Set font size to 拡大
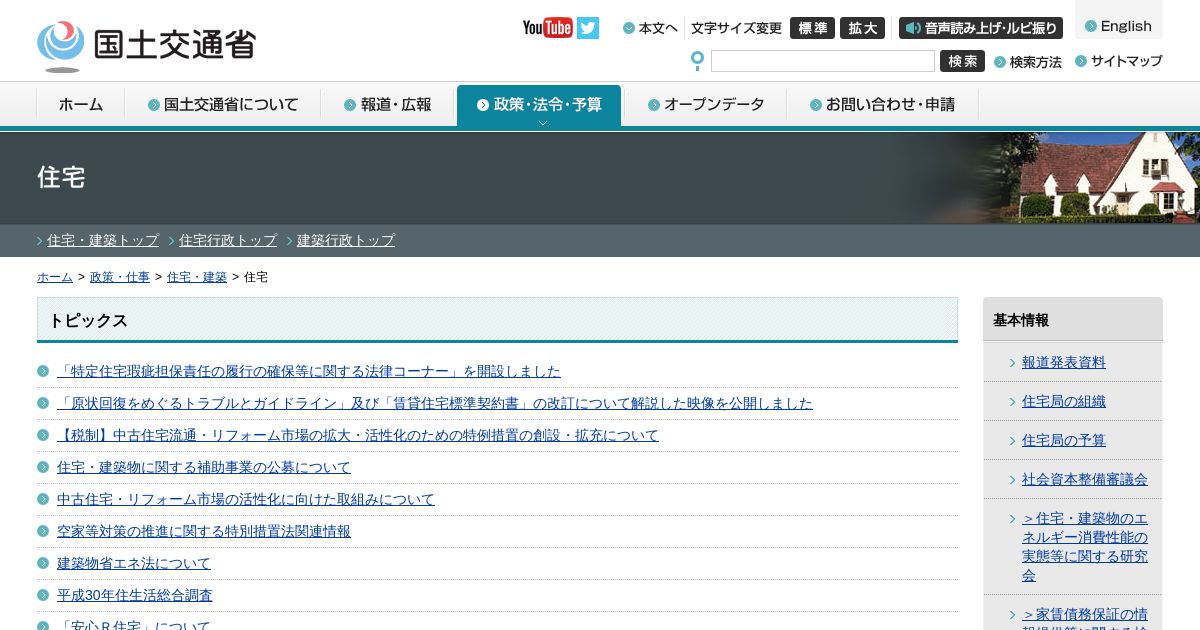The height and width of the screenshot is (630, 1200). coord(862,28)
